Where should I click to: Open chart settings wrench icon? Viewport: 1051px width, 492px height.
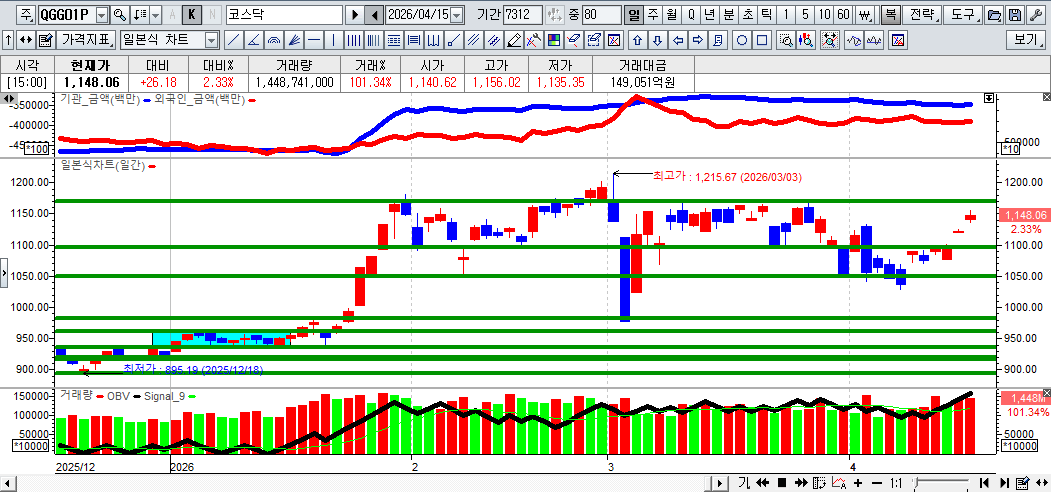point(1035,15)
